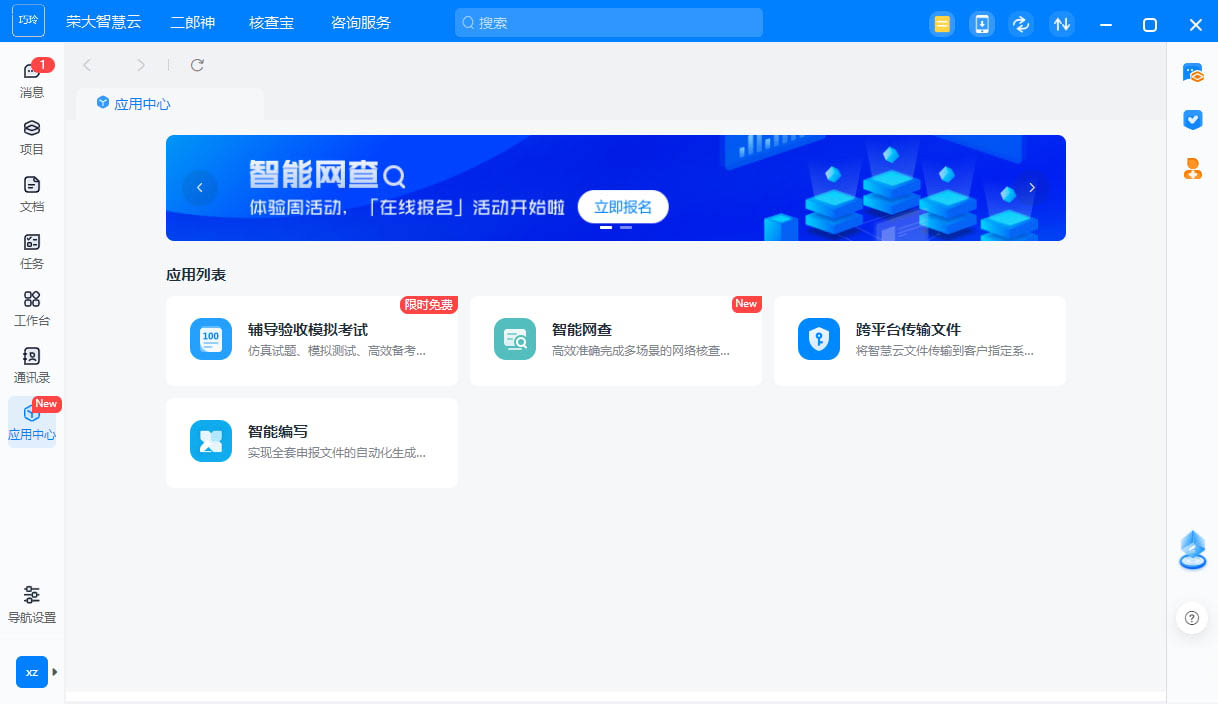
Task: Click the refresh page icon
Action: pyautogui.click(x=197, y=65)
